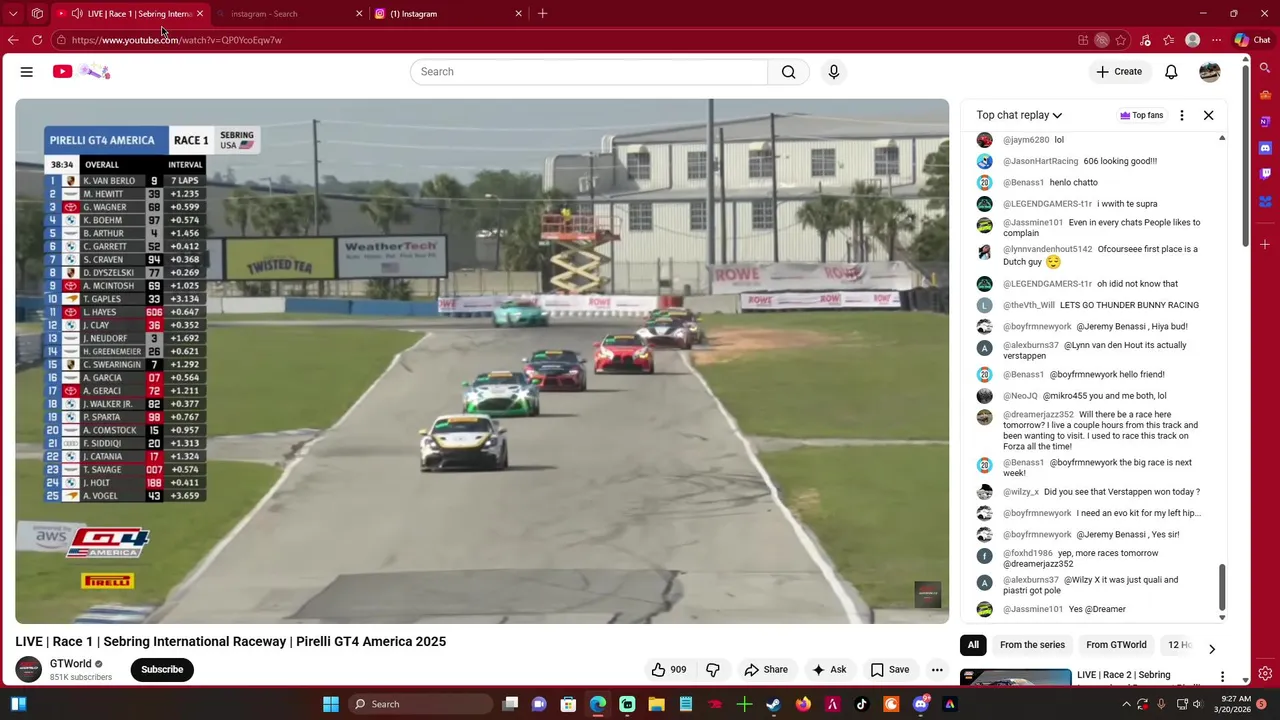Screen dimensions: 1280x720
Task: Open GTWorld channel name link
Action: [70, 664]
